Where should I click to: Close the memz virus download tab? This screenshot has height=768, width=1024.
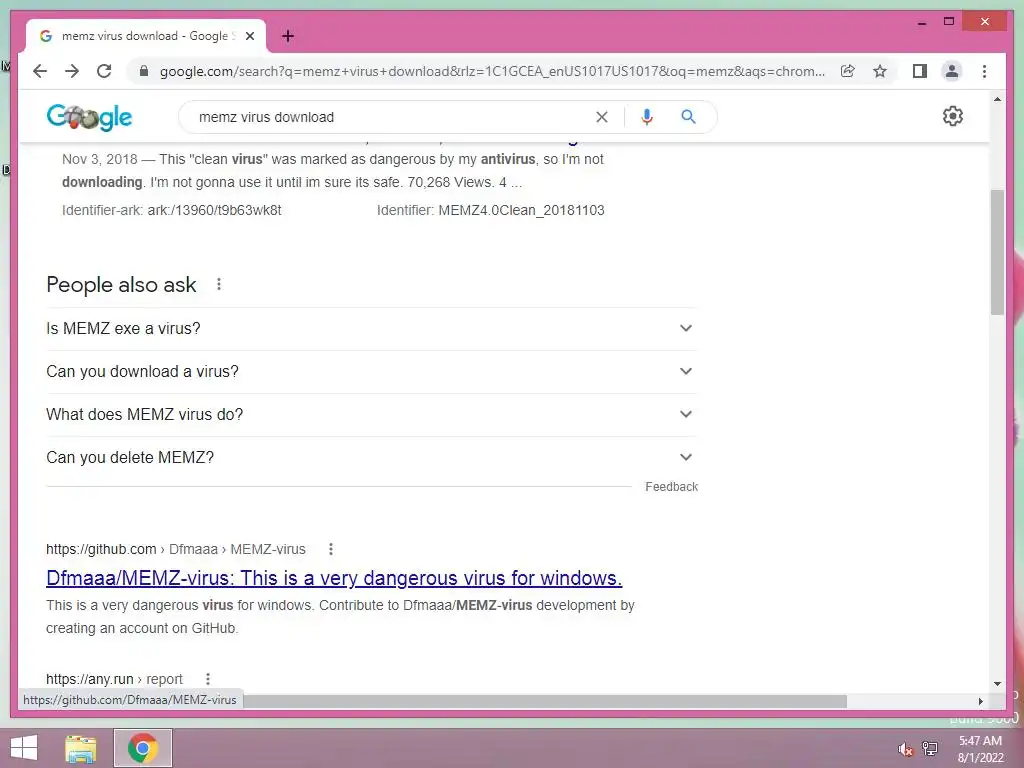pos(249,36)
